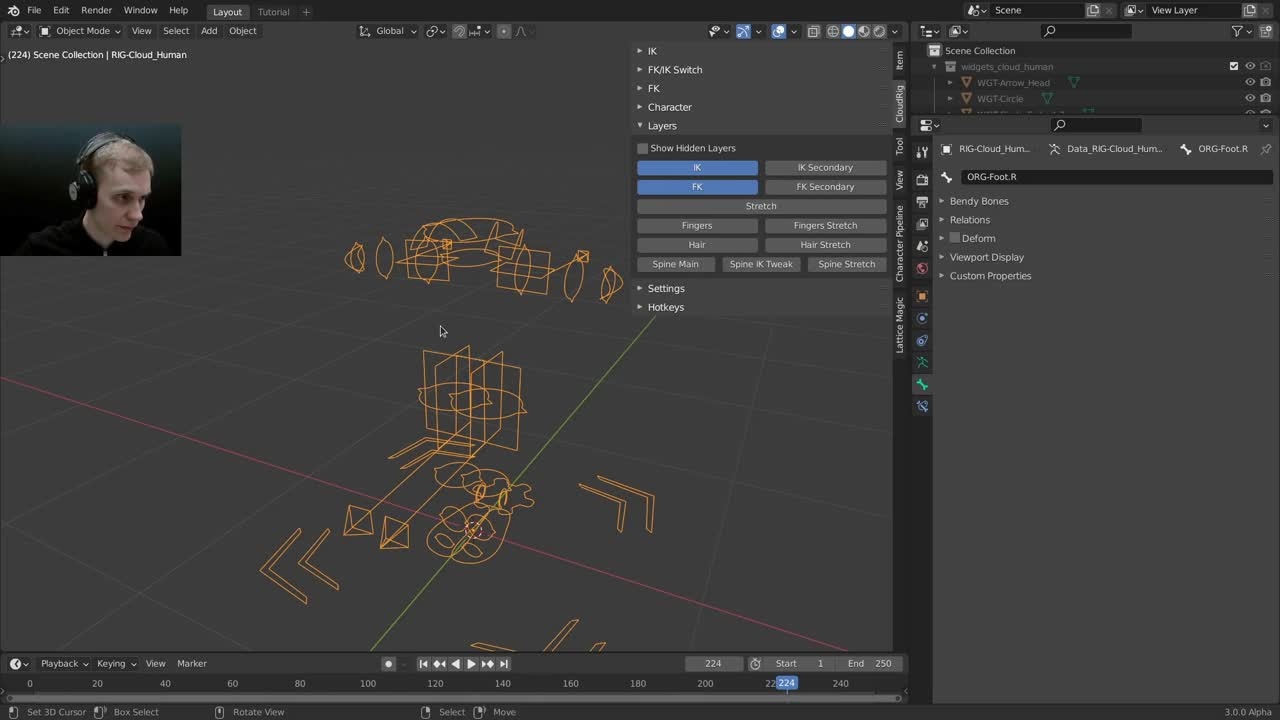Open the Render properties tab
The width and height of the screenshot is (1280, 720).
pyautogui.click(x=922, y=180)
